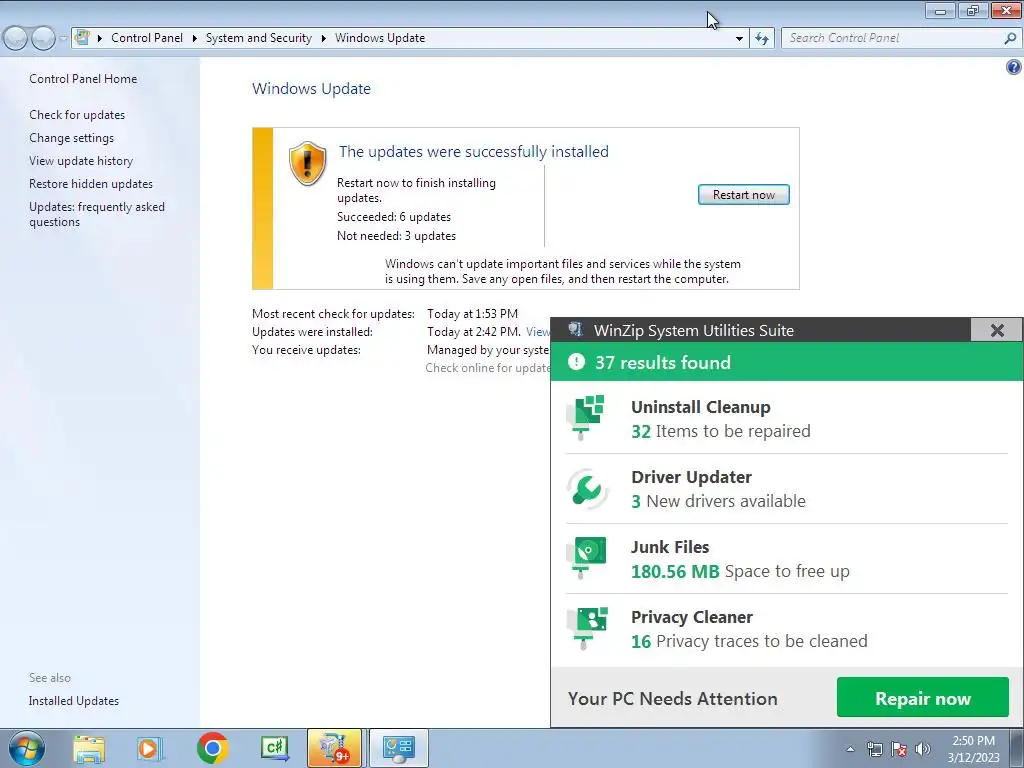Open Restore hidden updates
The image size is (1024, 768).
click(x=91, y=184)
